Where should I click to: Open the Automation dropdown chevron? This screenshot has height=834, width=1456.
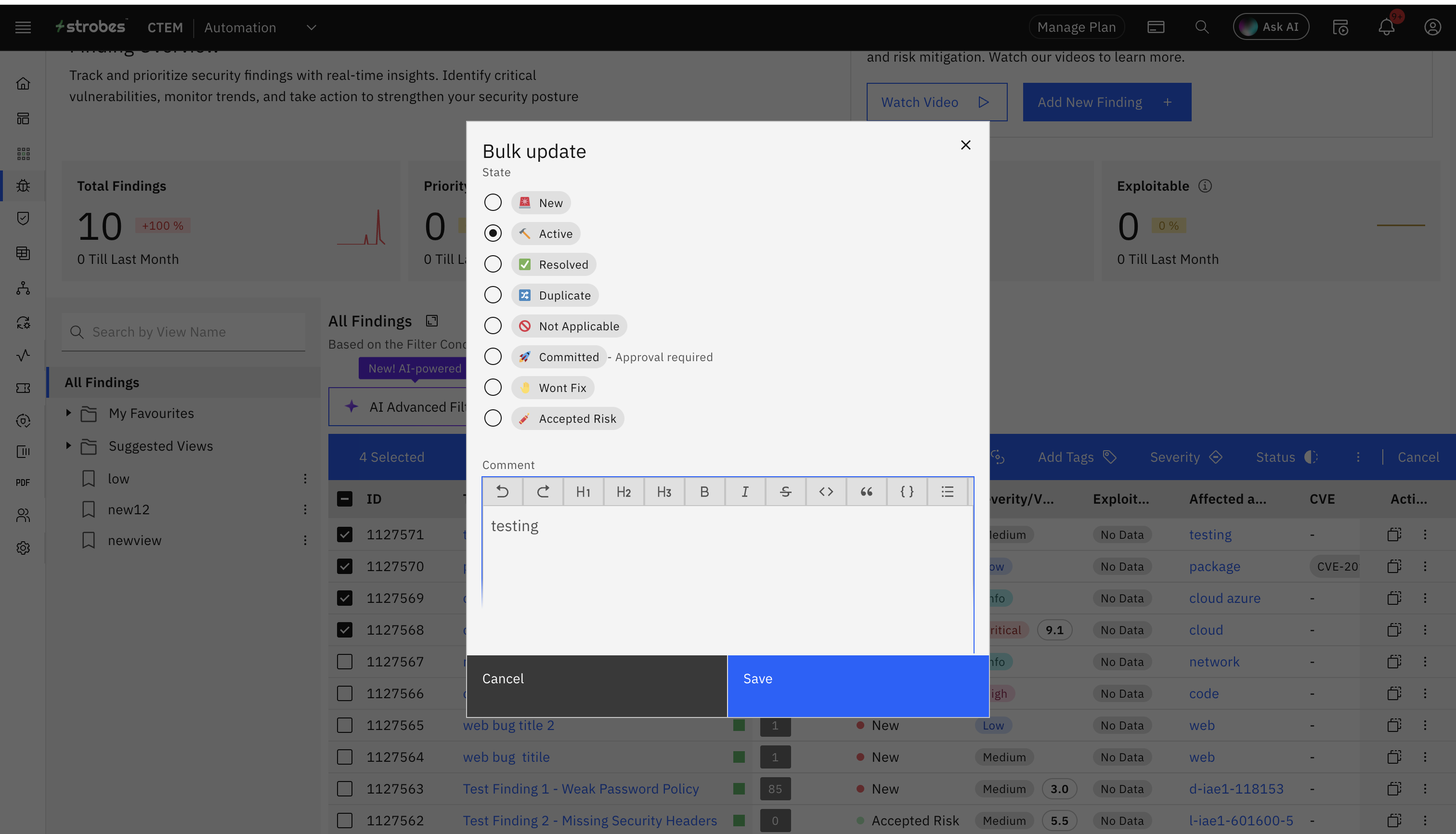click(311, 27)
